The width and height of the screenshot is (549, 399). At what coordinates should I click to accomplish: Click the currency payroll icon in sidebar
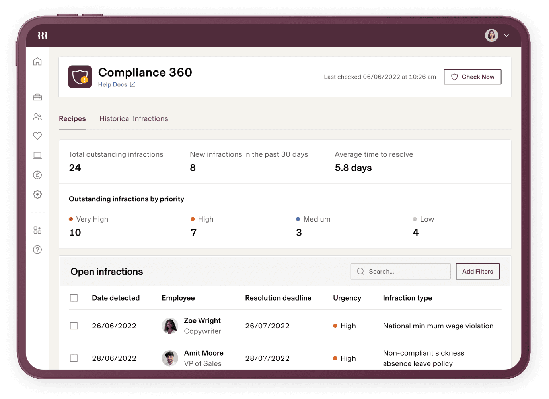pyautogui.click(x=37, y=175)
